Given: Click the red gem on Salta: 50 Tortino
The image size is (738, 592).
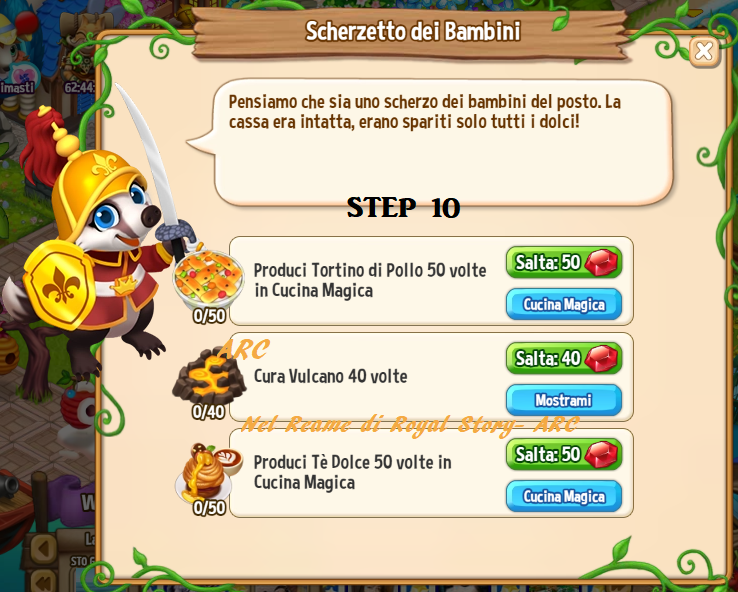Looking at the screenshot, I should (x=601, y=263).
